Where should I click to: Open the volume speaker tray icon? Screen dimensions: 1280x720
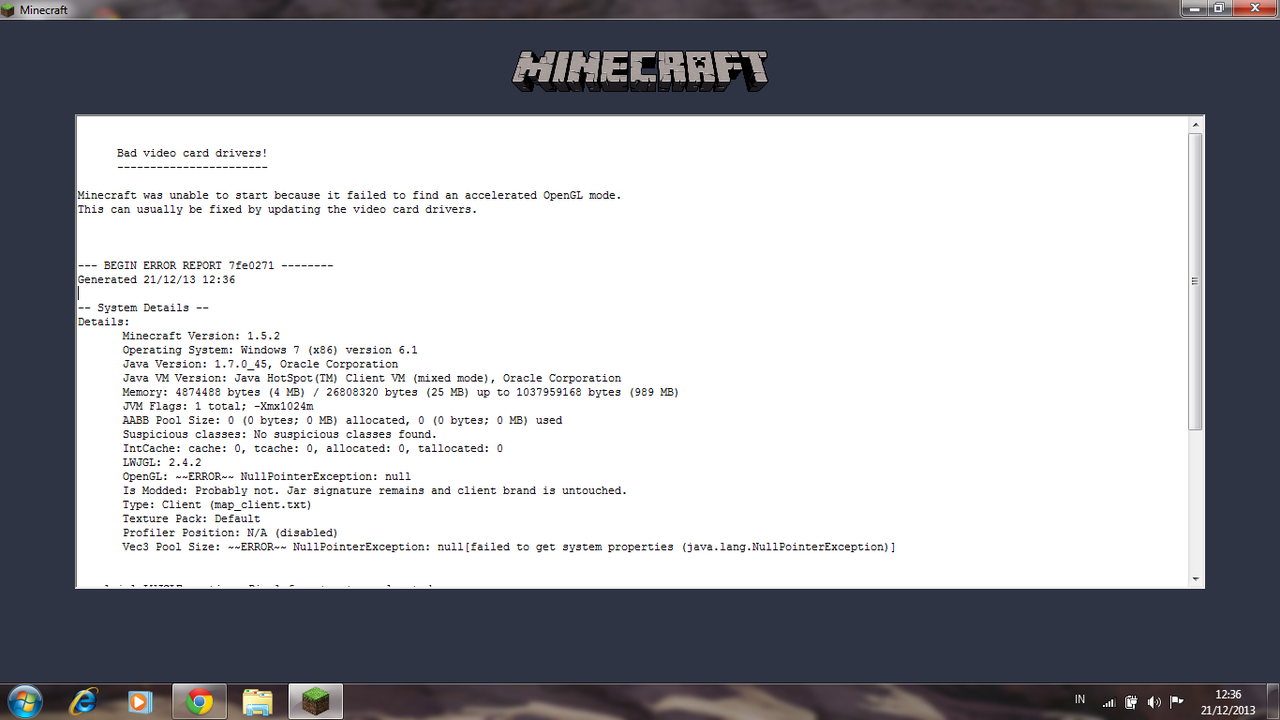tap(1154, 702)
